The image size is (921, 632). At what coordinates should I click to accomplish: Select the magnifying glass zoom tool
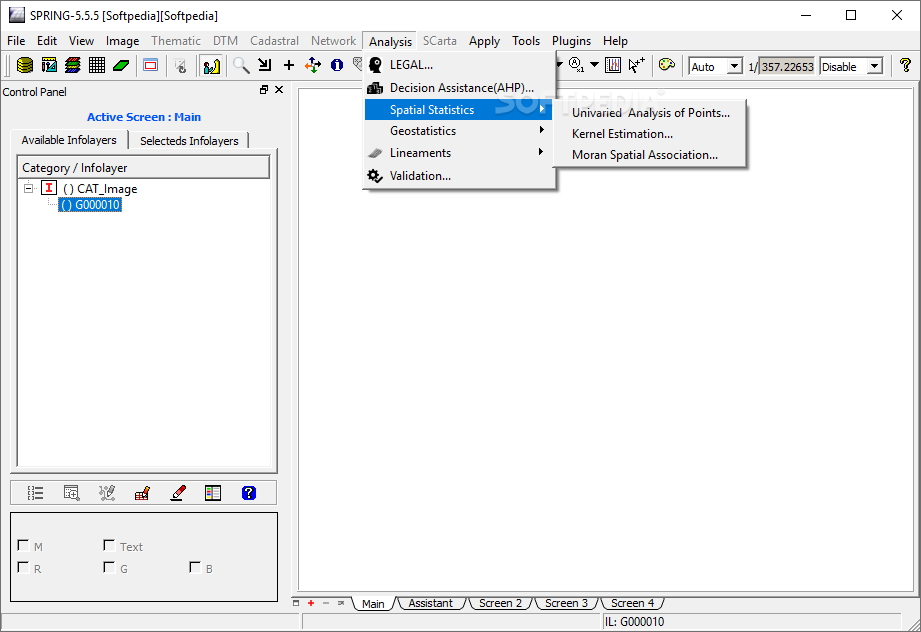241,65
